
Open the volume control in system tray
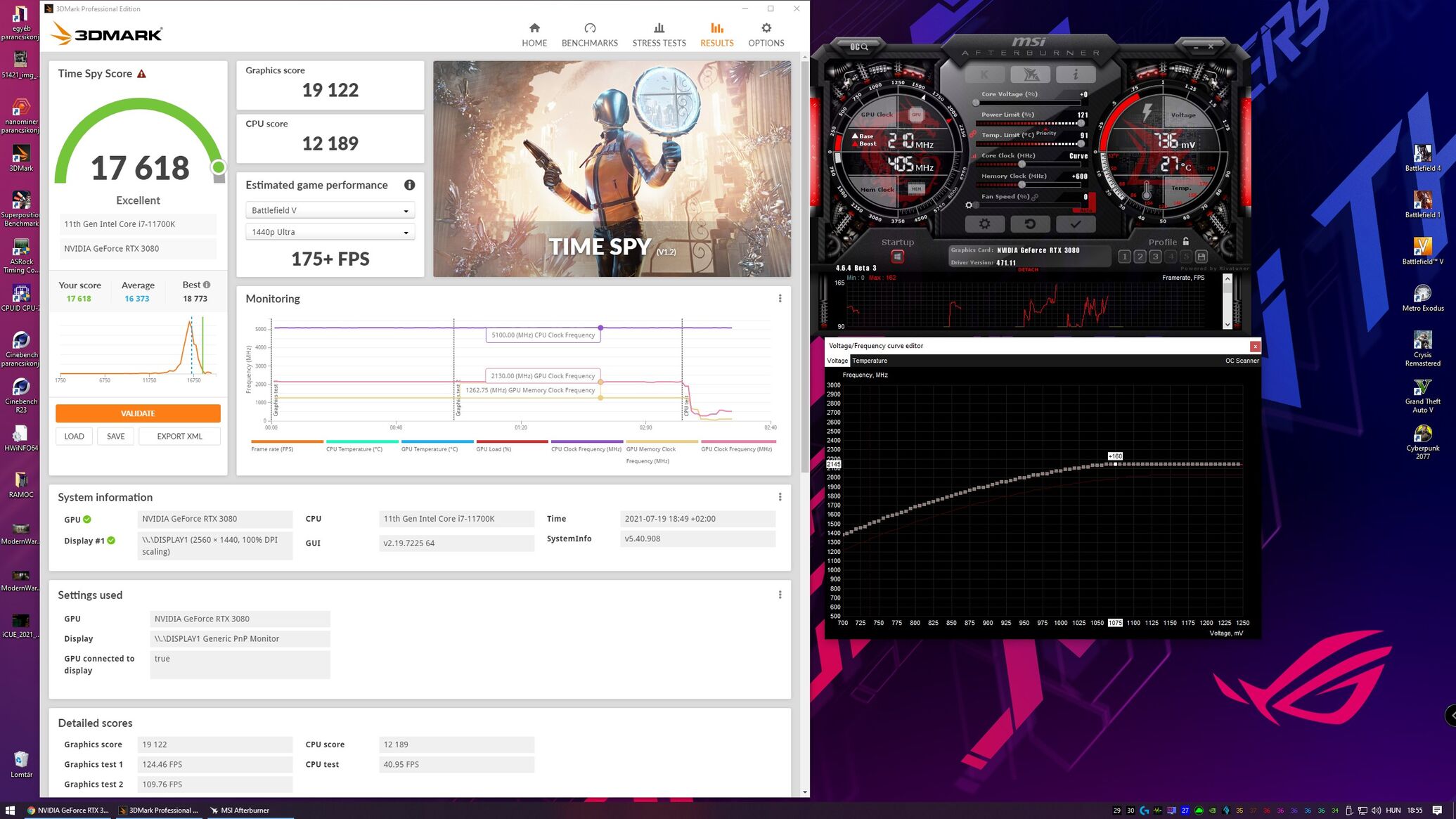click(x=1376, y=810)
